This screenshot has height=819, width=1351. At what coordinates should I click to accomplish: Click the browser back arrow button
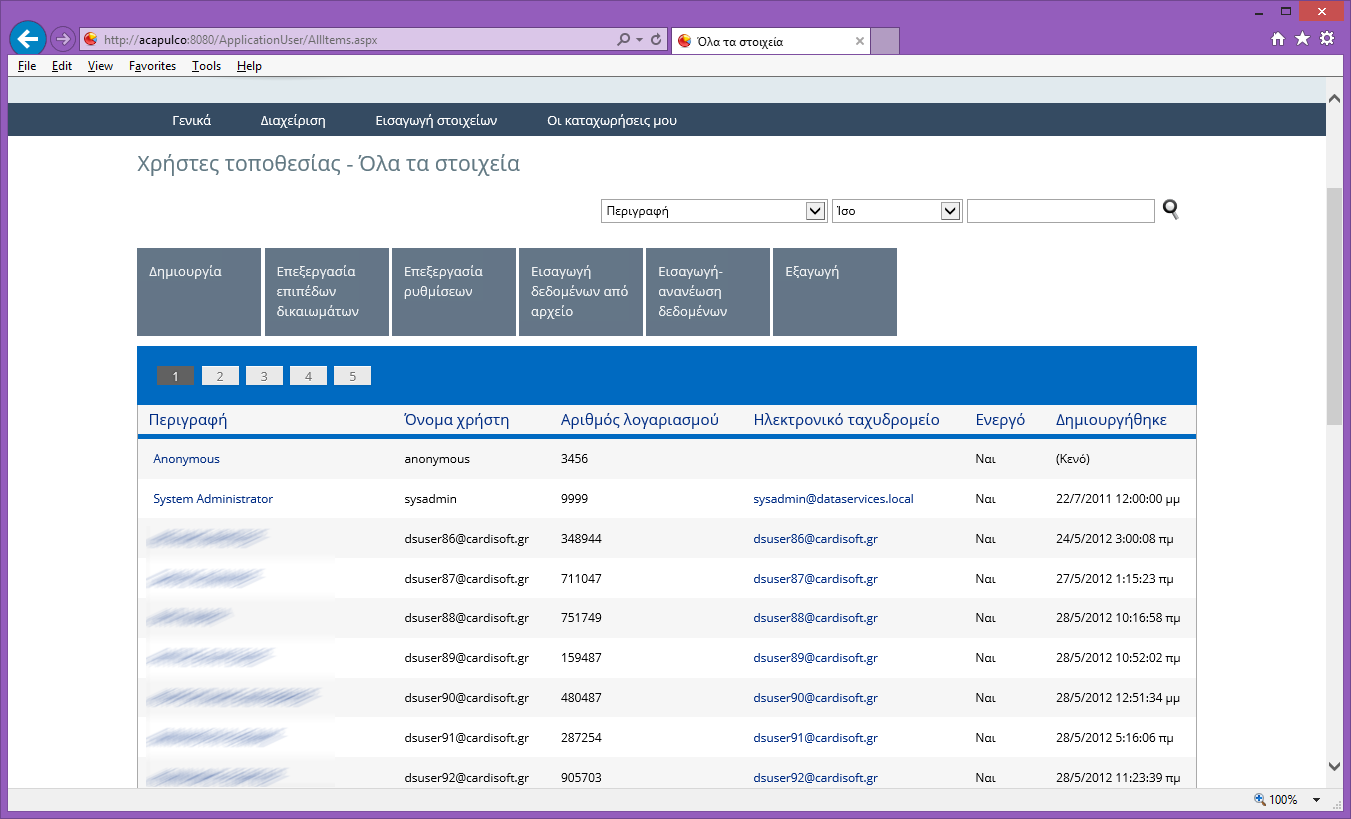point(28,39)
